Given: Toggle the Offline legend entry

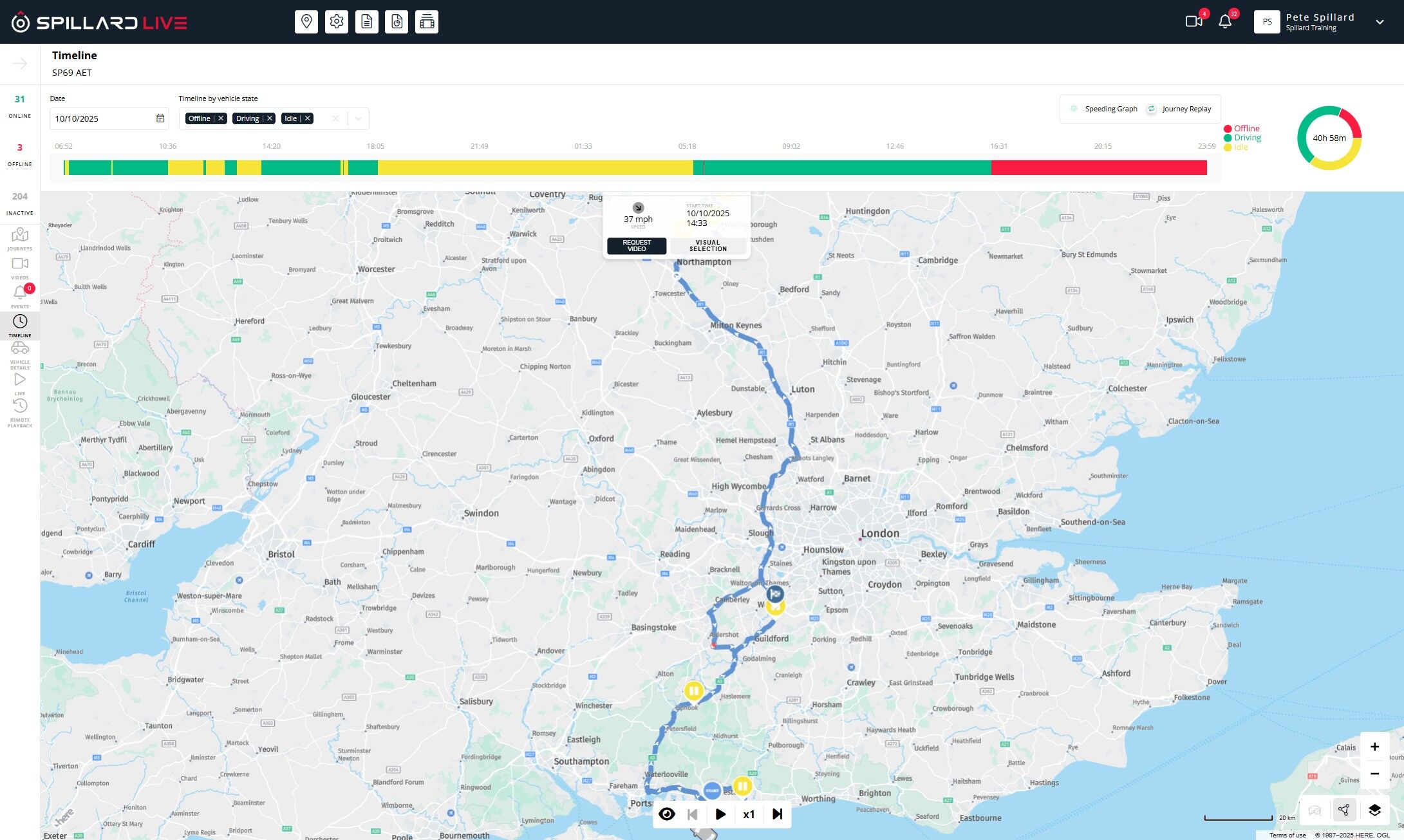Looking at the screenshot, I should click(x=1242, y=128).
